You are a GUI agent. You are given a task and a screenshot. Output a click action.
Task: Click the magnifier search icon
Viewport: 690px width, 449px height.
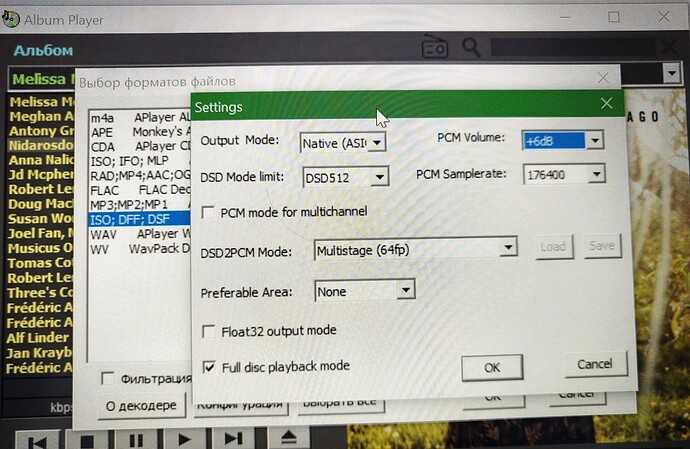(471, 48)
